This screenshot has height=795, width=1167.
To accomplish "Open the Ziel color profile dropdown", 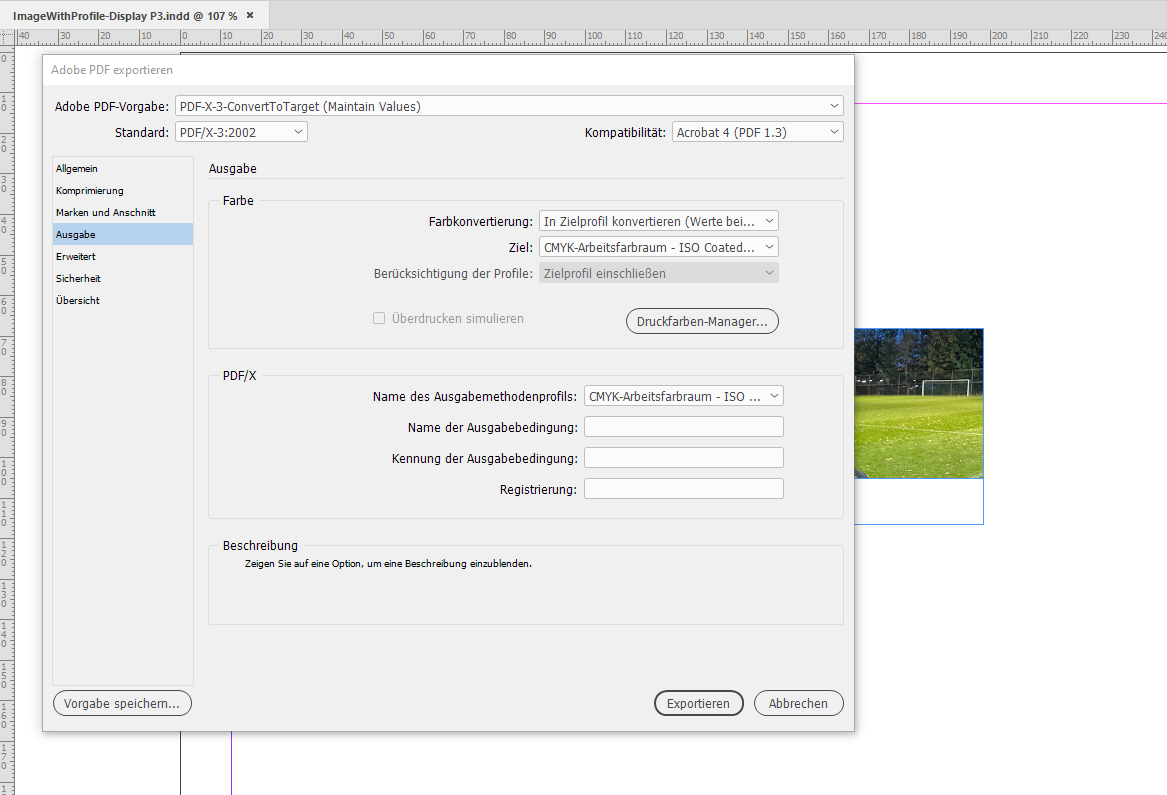I will tap(658, 246).
